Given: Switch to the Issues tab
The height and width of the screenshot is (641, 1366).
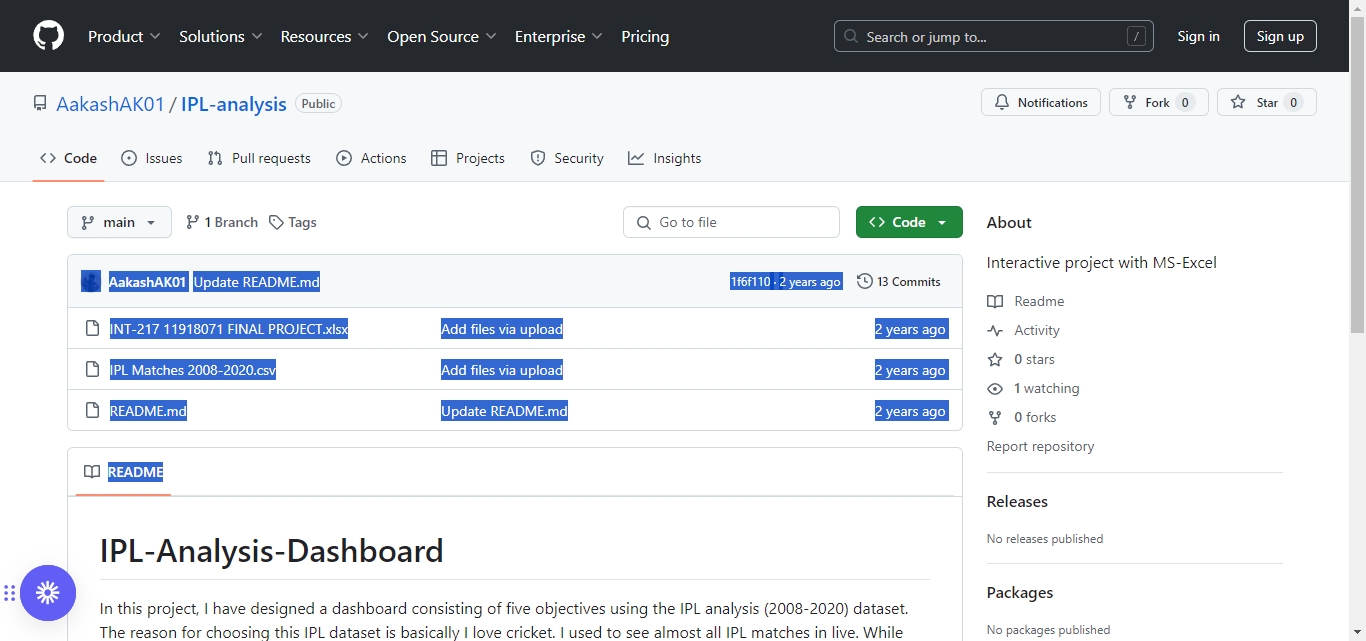Looking at the screenshot, I should coord(152,158).
